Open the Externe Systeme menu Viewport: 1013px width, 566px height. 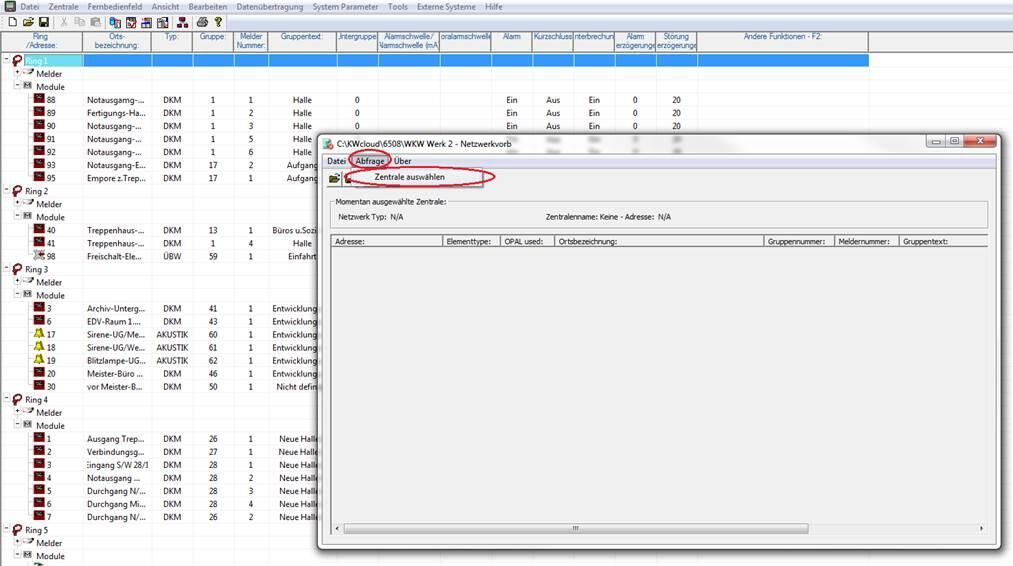446,6
